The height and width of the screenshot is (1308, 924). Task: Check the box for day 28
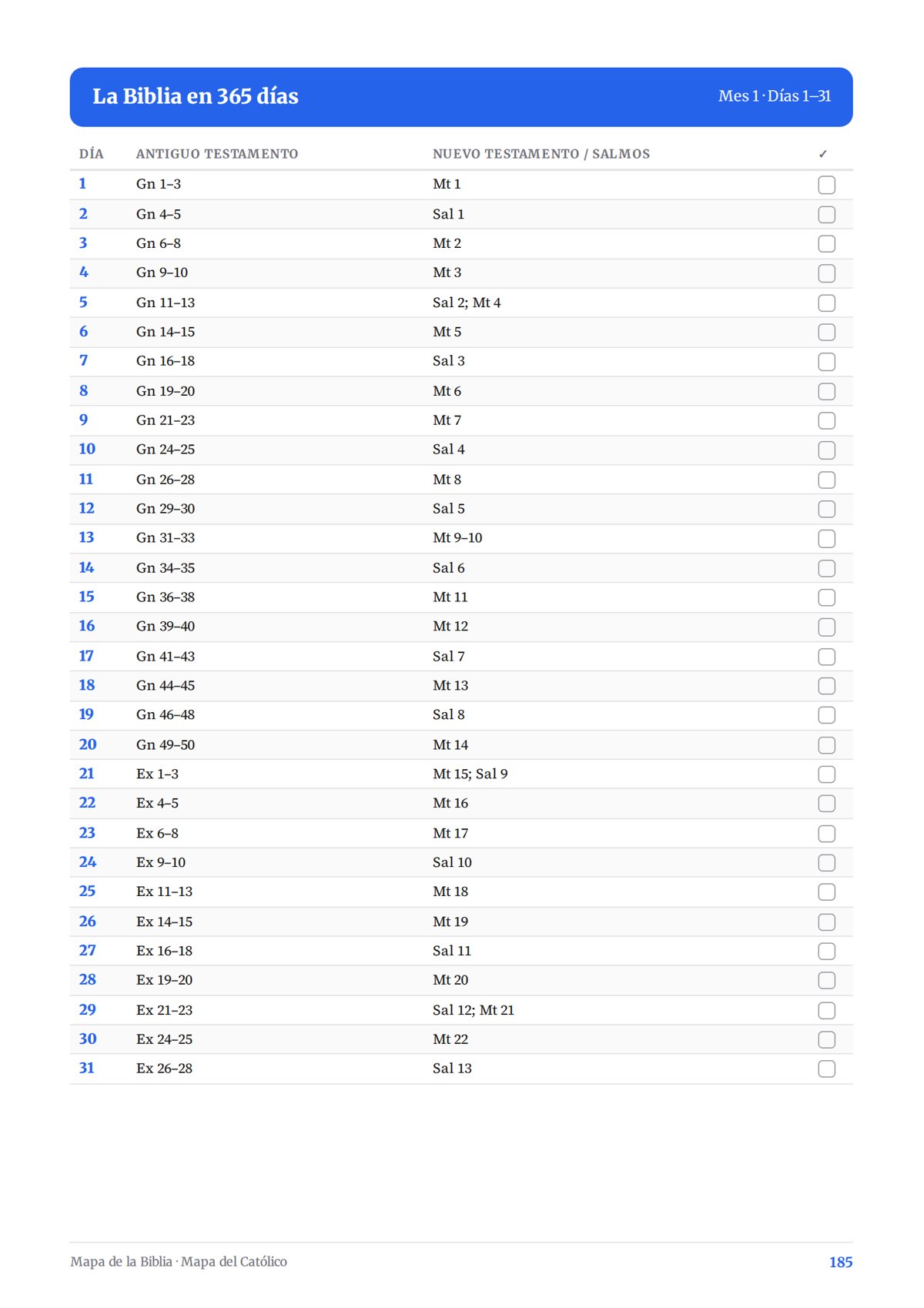826,982
